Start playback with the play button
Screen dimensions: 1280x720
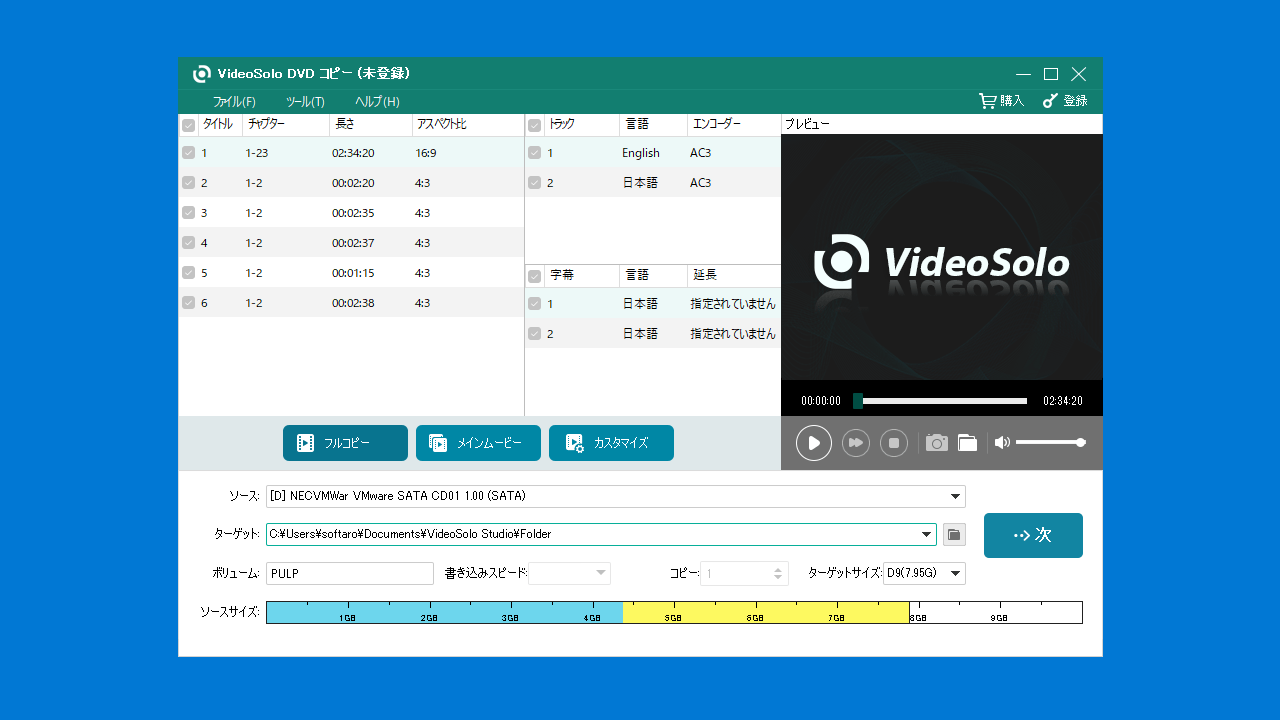[814, 443]
